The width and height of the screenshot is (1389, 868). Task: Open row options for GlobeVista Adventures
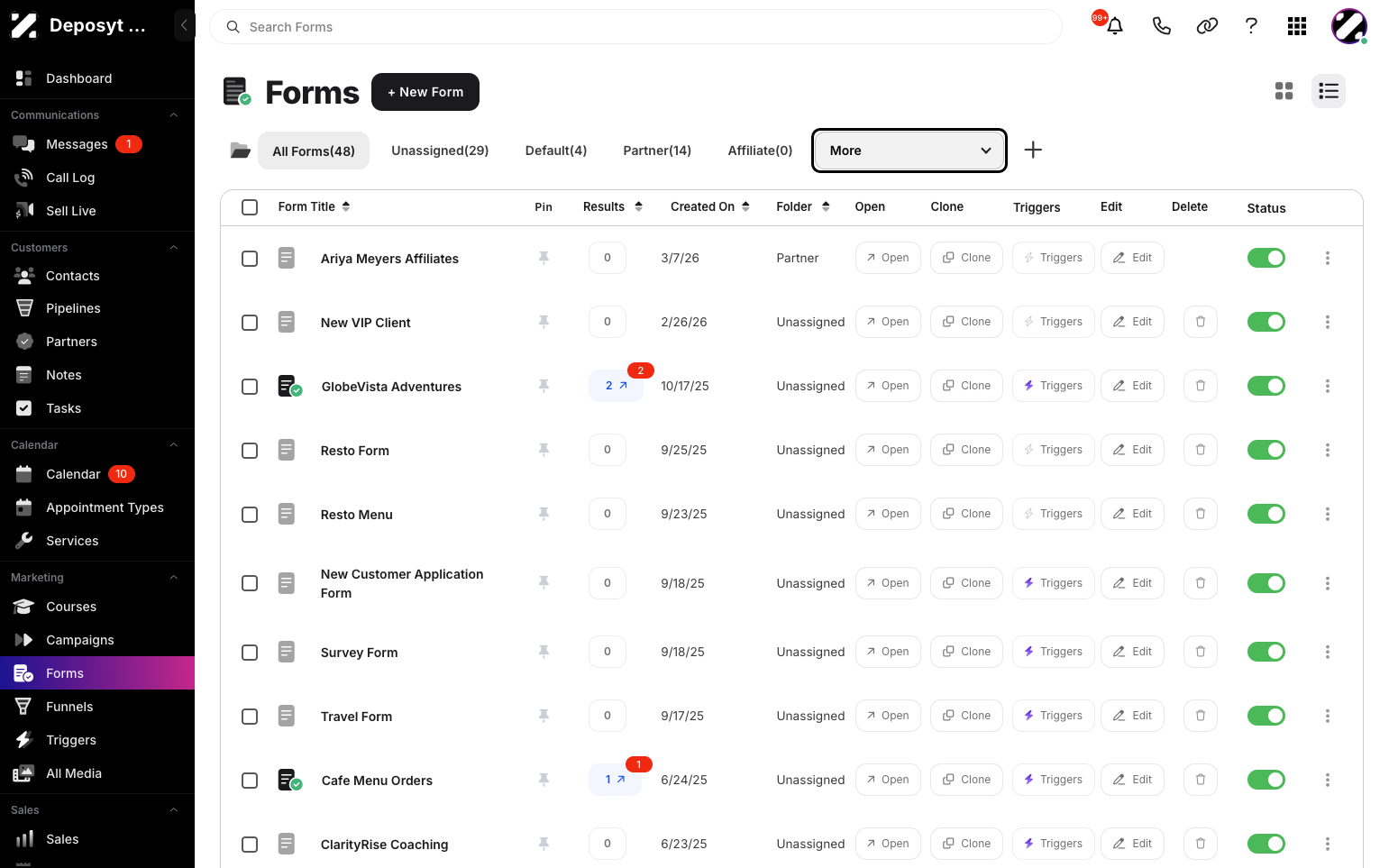tap(1328, 386)
